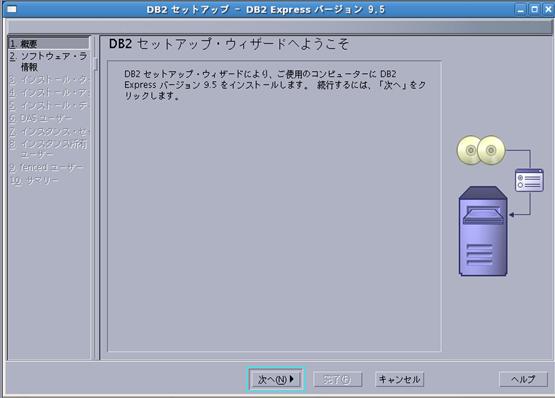Select step 8 インスタンス所有ユーザー

tap(49, 149)
